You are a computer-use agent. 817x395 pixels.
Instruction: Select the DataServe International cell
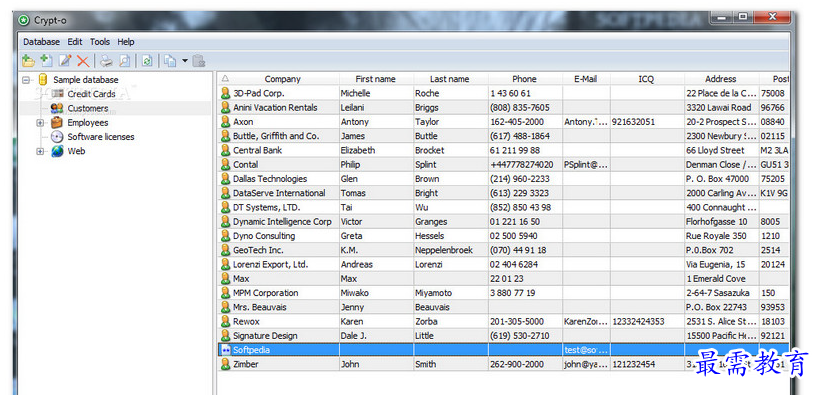pos(279,193)
